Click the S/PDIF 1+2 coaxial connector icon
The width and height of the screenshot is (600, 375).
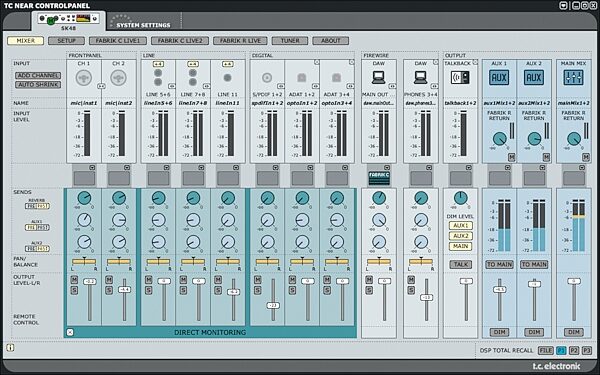pyautogui.click(x=267, y=78)
